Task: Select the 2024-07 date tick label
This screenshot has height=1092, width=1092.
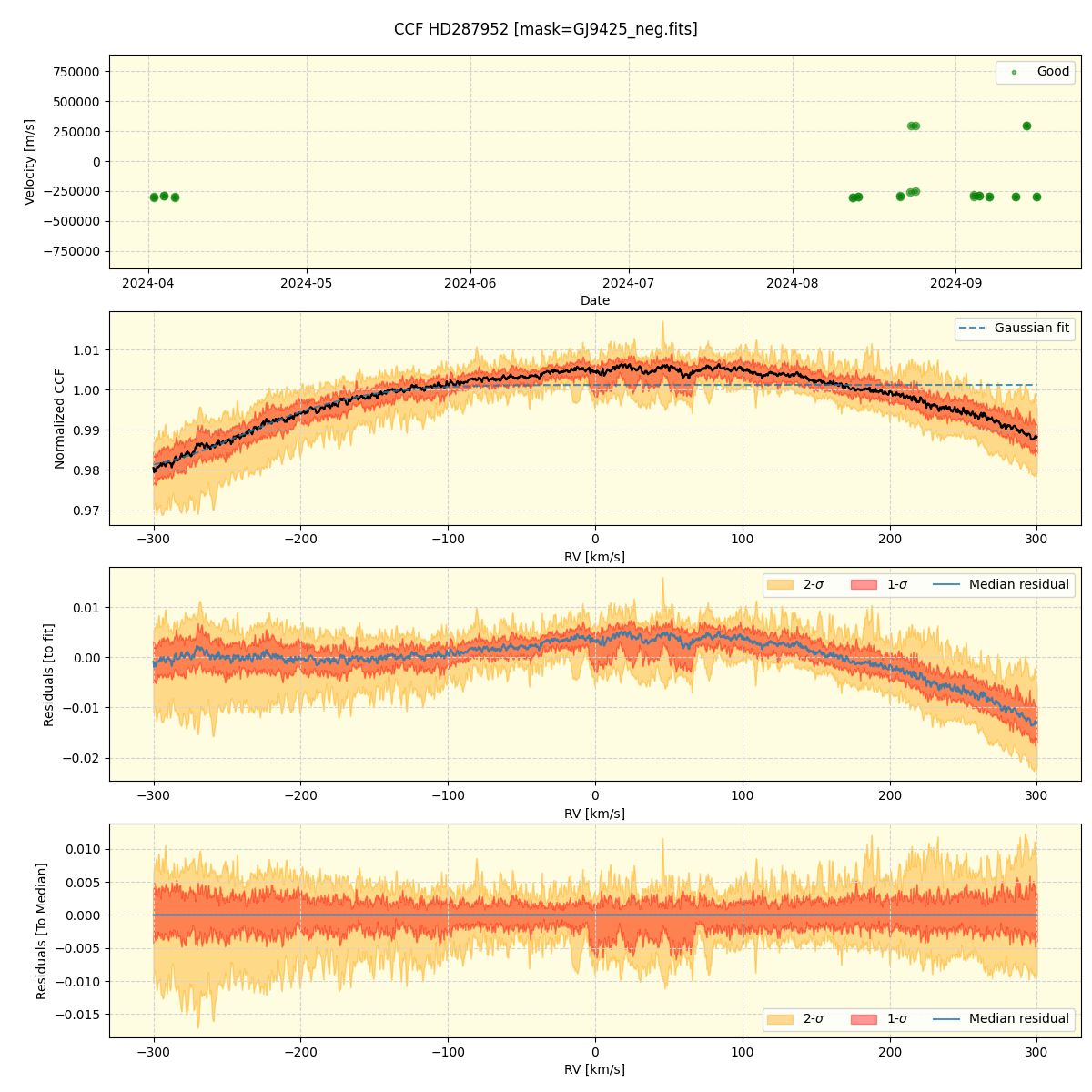Action: (x=630, y=283)
